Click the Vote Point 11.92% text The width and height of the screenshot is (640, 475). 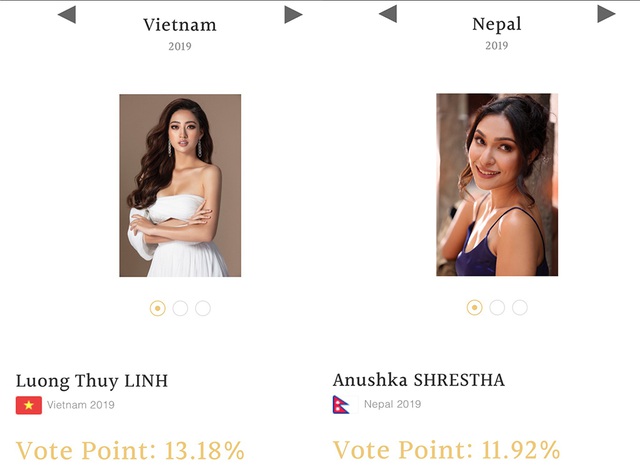pyautogui.click(x=446, y=449)
